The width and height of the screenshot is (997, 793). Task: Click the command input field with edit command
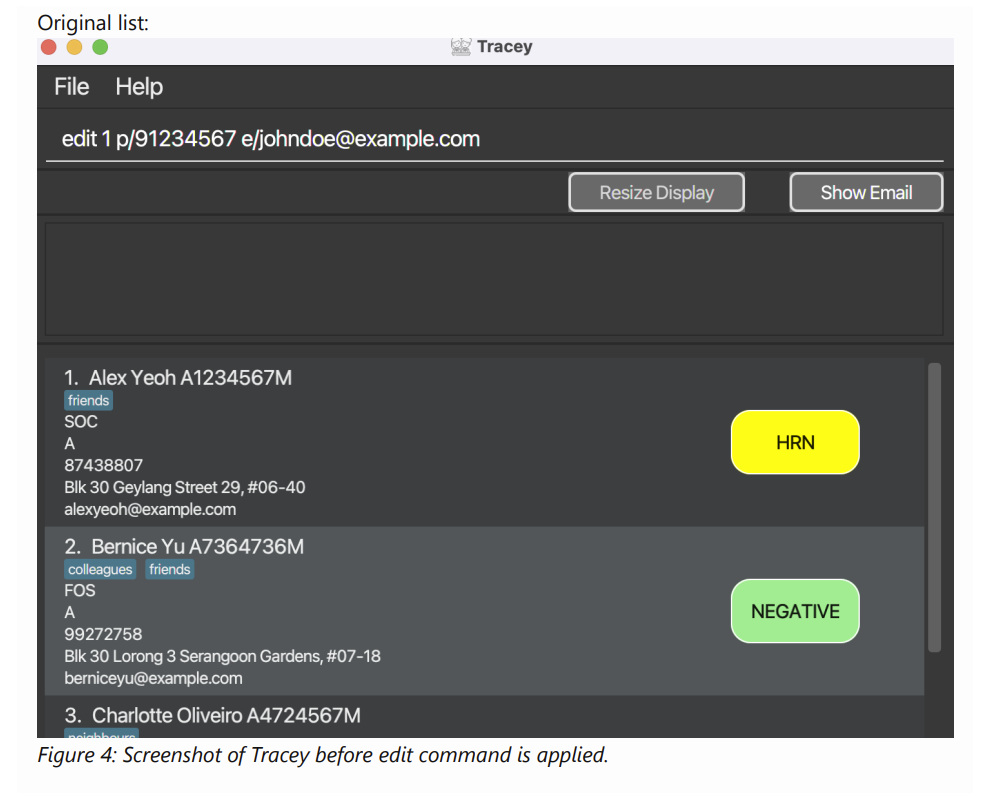pyautogui.click(x=494, y=139)
